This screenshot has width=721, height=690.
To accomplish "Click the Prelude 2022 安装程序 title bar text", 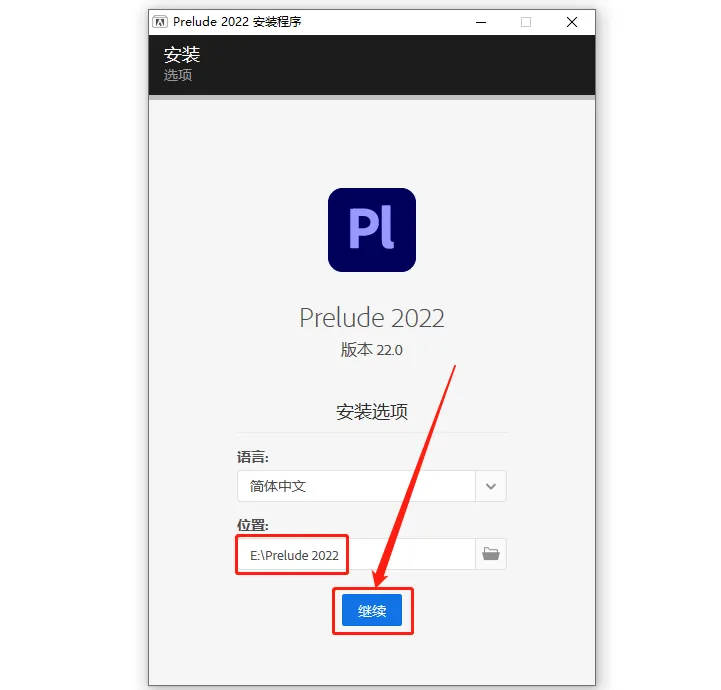I will pyautogui.click(x=237, y=22).
